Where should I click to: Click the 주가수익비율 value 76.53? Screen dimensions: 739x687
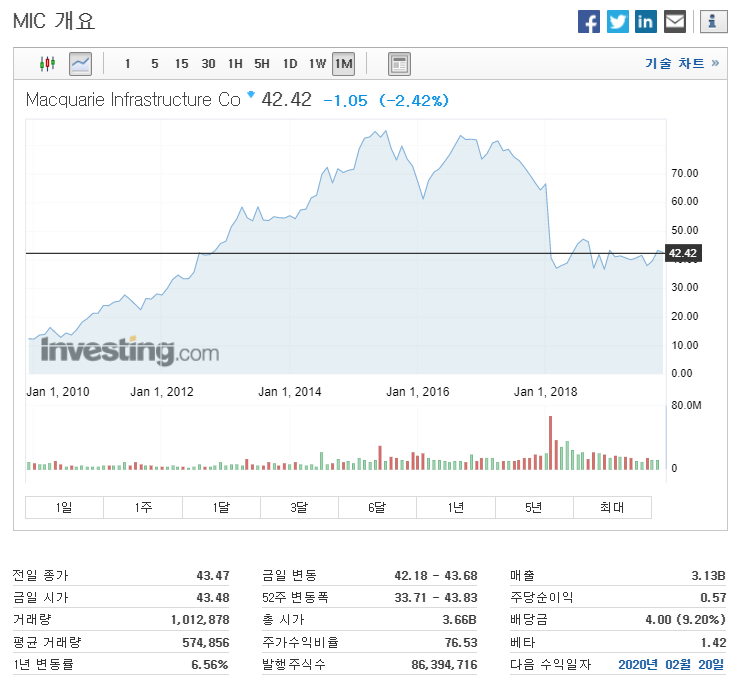click(x=461, y=642)
